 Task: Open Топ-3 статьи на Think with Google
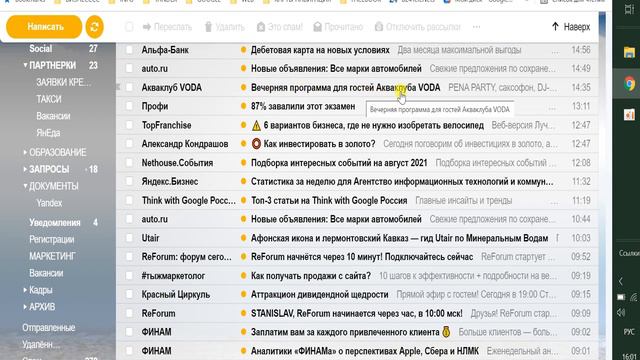pos(329,200)
